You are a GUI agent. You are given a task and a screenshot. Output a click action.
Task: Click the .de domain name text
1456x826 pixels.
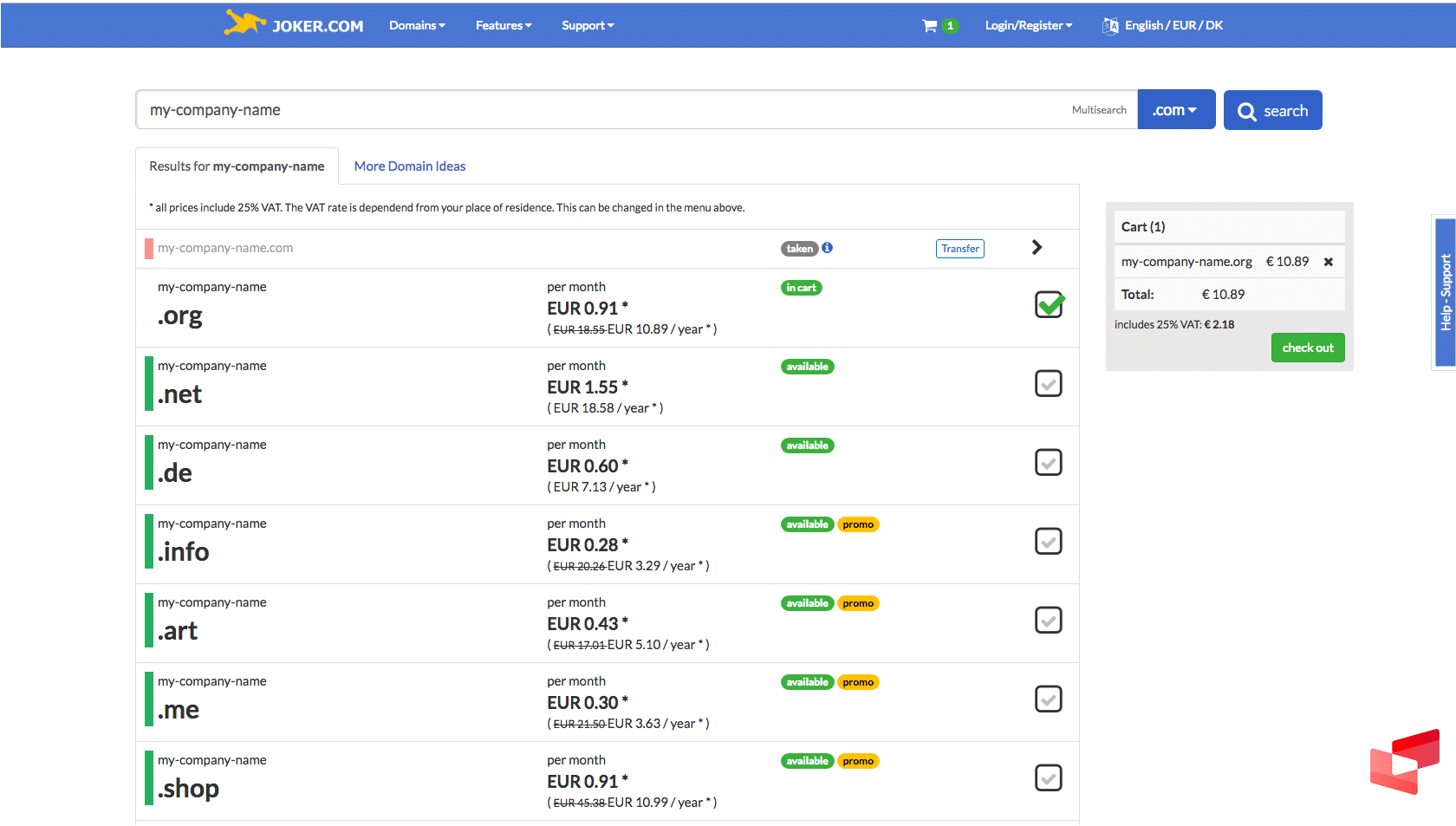pos(174,473)
